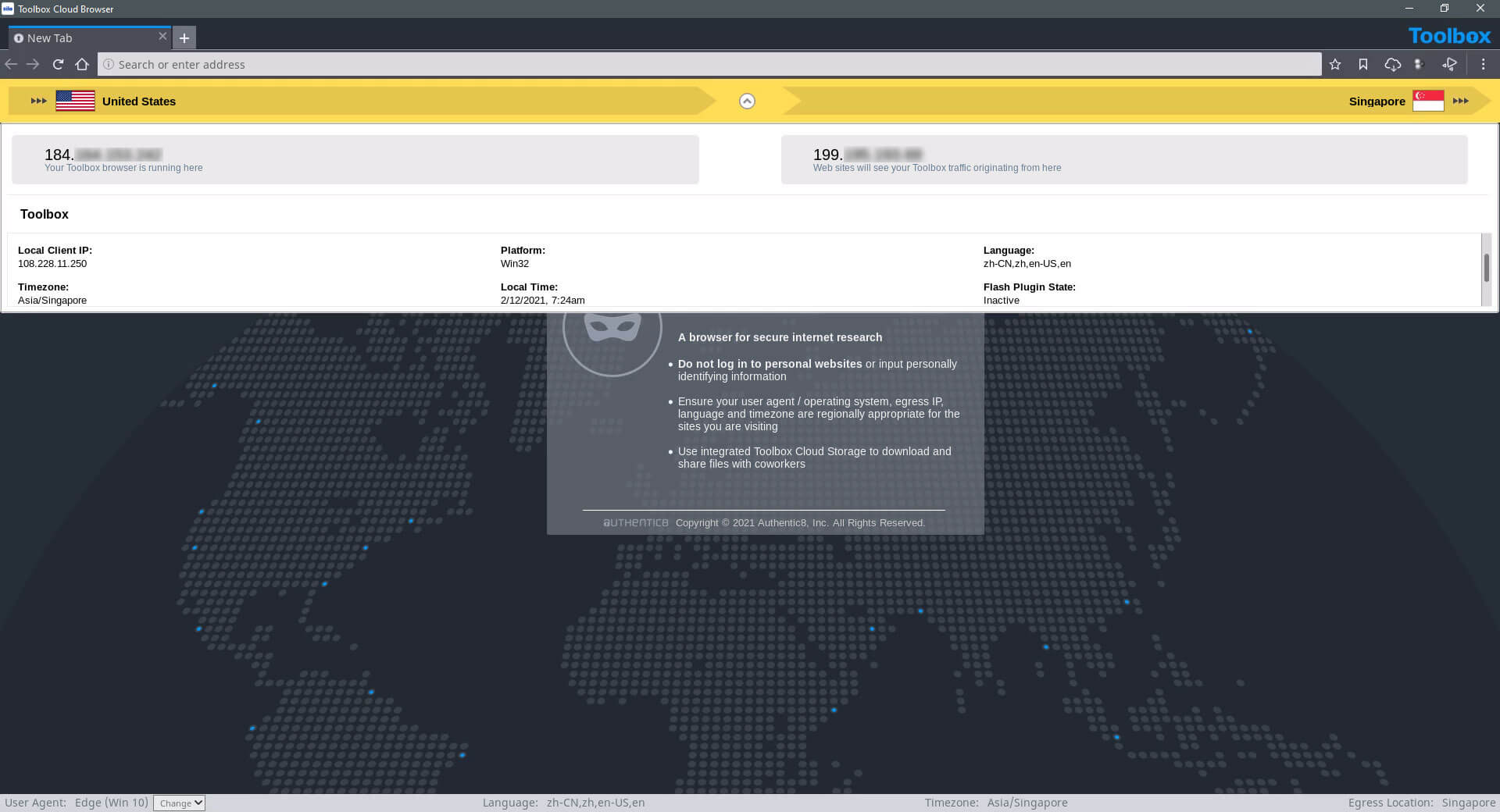Click Platform value Win32
The width and height of the screenshot is (1500, 812).
[515, 264]
